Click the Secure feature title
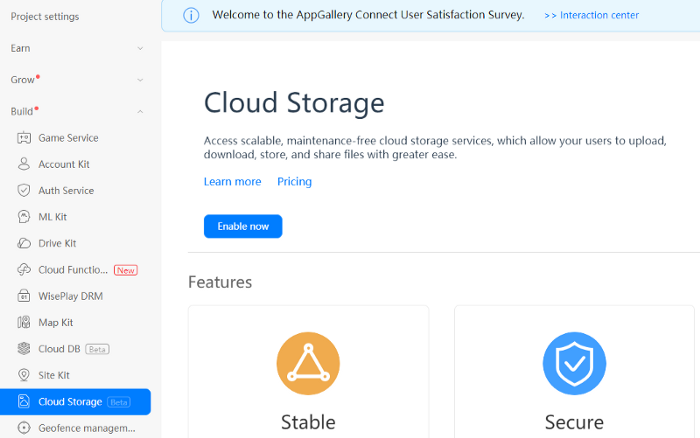 (574, 422)
